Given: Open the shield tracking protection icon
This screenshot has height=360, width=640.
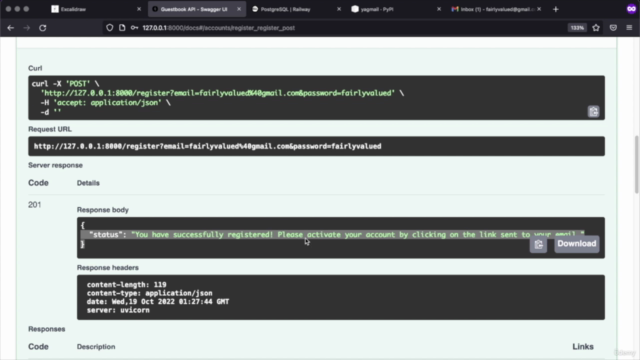Looking at the screenshot, I should coord(109,28).
